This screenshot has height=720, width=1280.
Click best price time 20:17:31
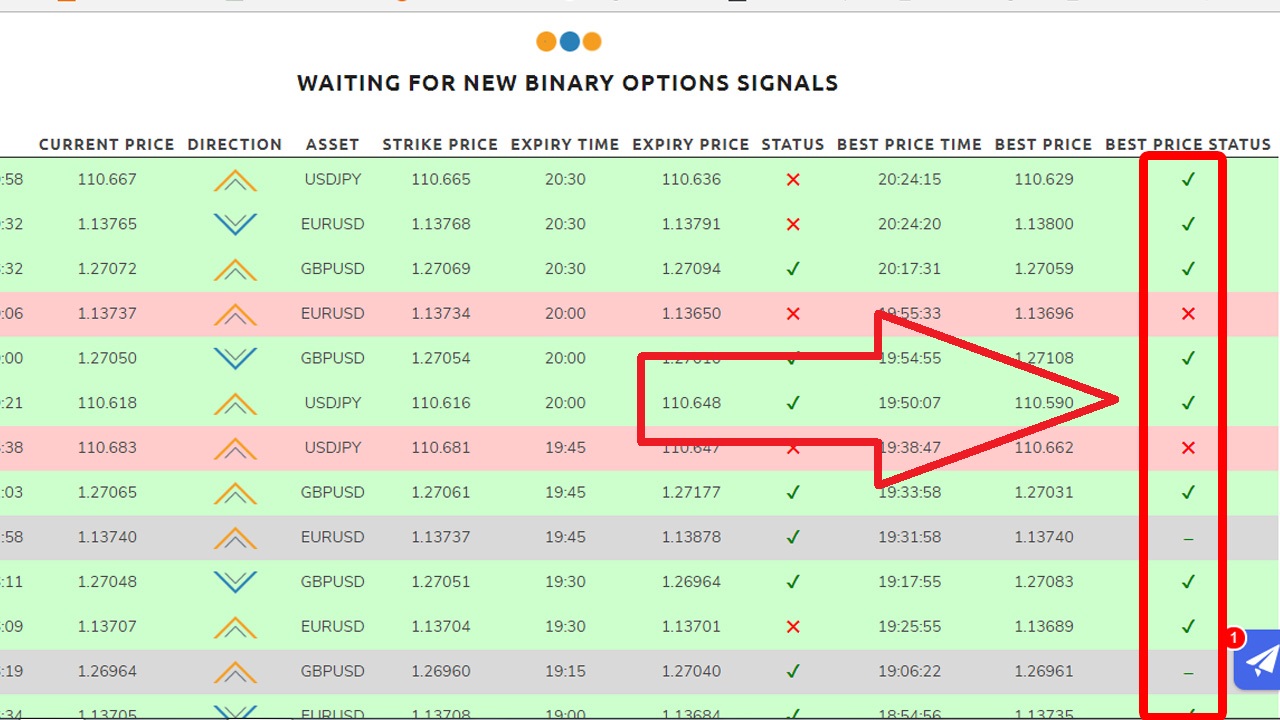click(x=910, y=269)
